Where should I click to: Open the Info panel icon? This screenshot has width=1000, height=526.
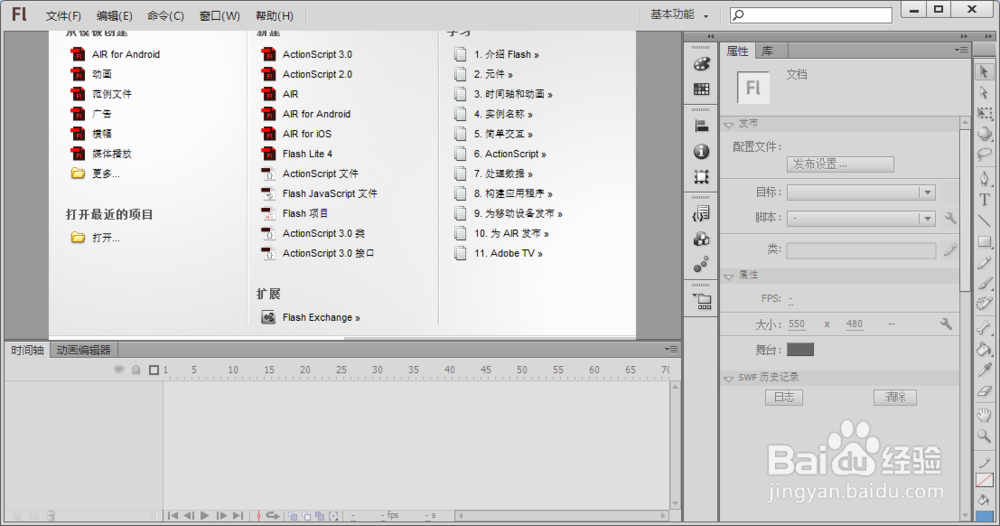702,152
